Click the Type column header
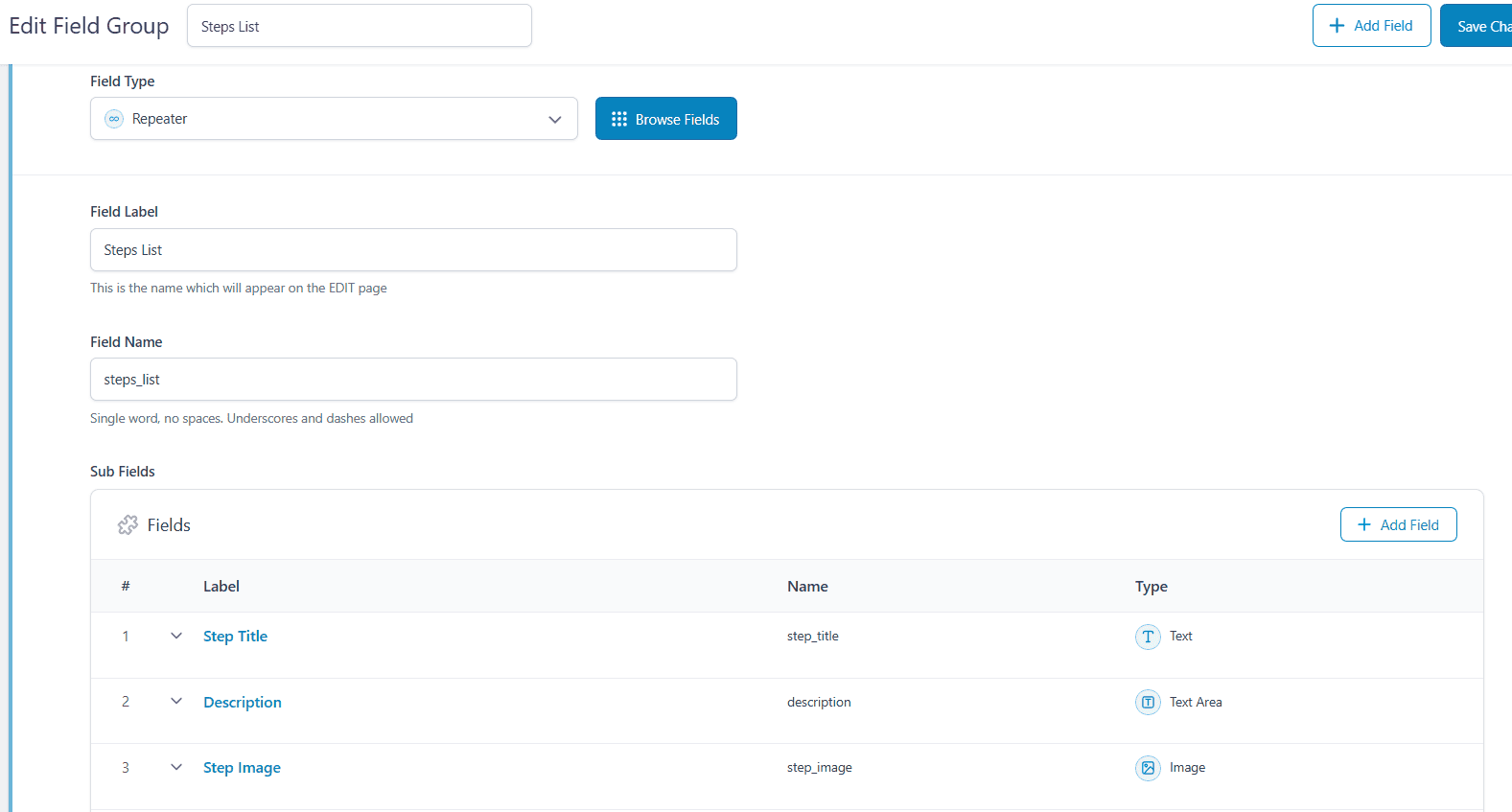Viewport: 1512px width, 812px height. [1151, 587]
